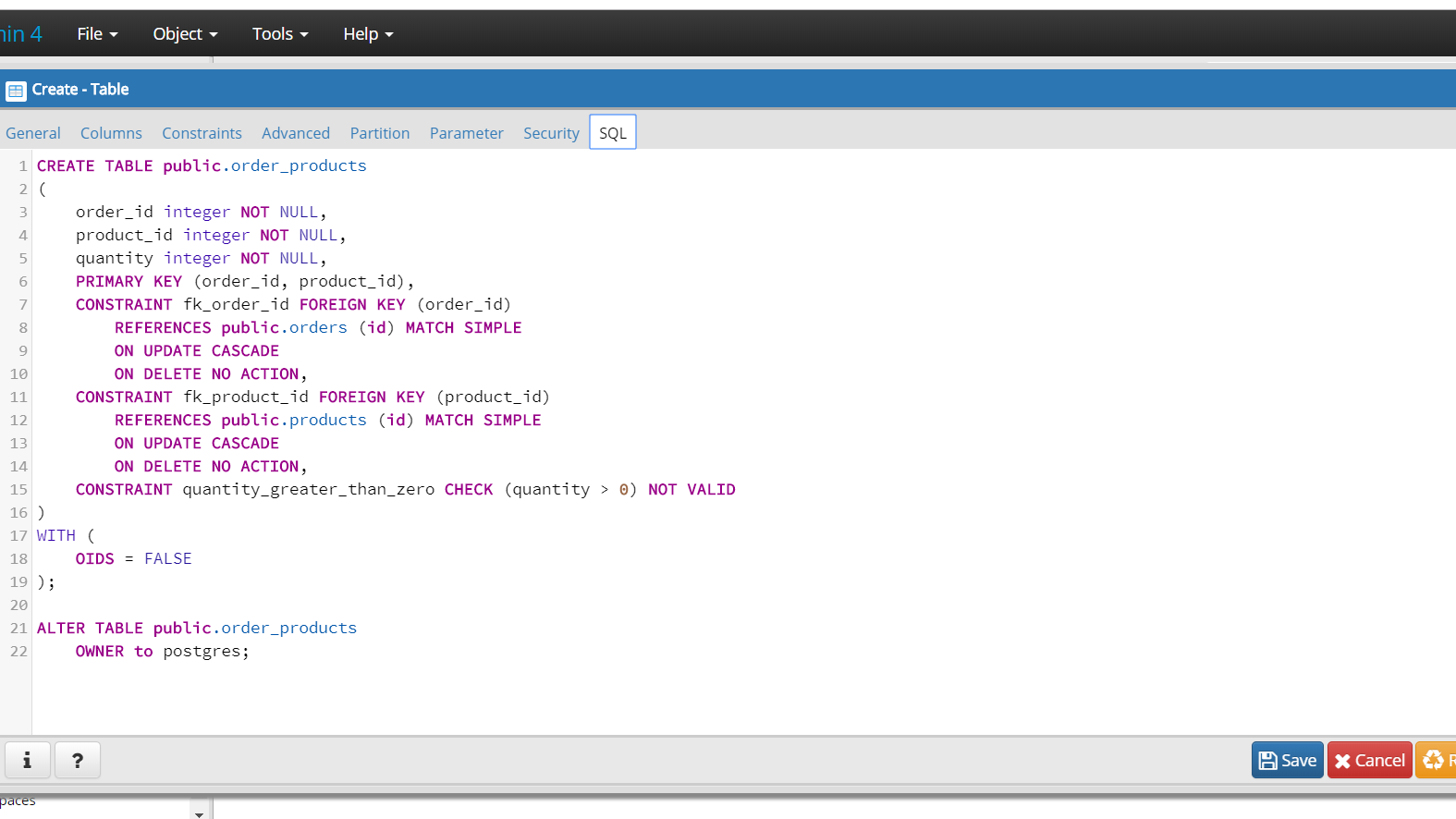Click the 'product_id integer NOT NULL' line

(211, 235)
